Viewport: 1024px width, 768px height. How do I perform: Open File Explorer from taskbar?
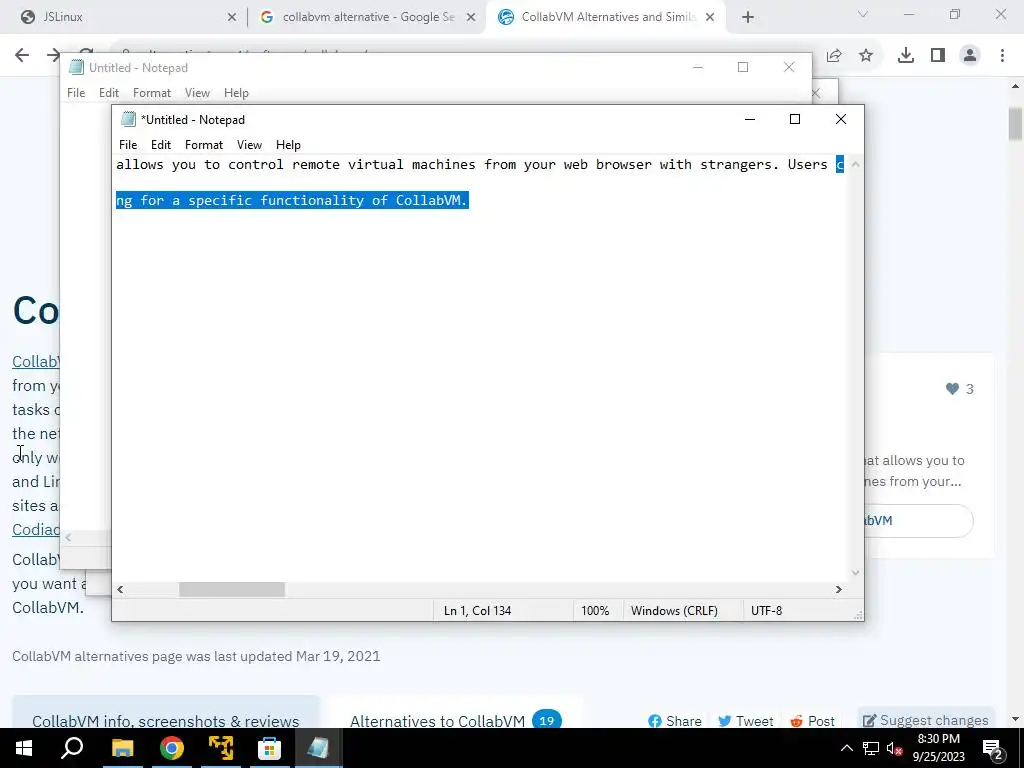pyautogui.click(x=122, y=748)
